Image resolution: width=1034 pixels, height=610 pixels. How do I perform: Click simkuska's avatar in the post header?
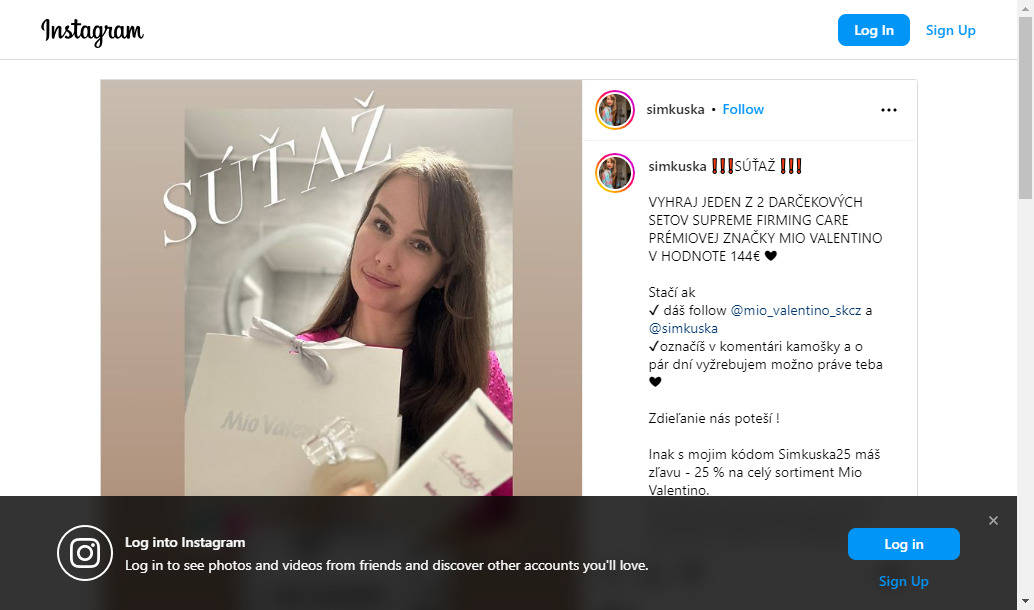pyautogui.click(x=615, y=109)
